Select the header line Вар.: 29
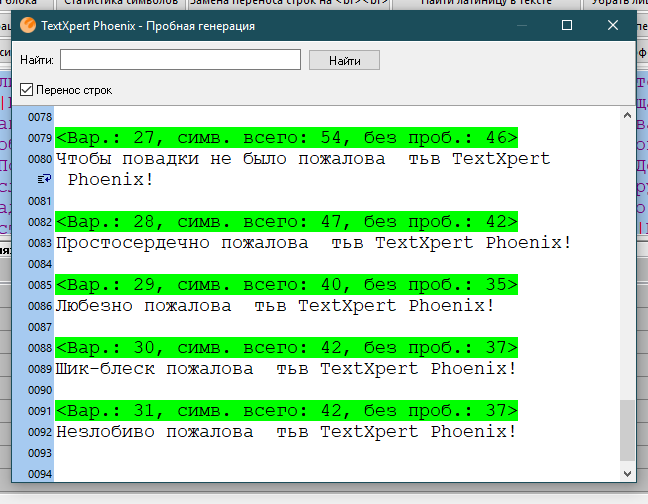648x504 pixels. coord(286,285)
